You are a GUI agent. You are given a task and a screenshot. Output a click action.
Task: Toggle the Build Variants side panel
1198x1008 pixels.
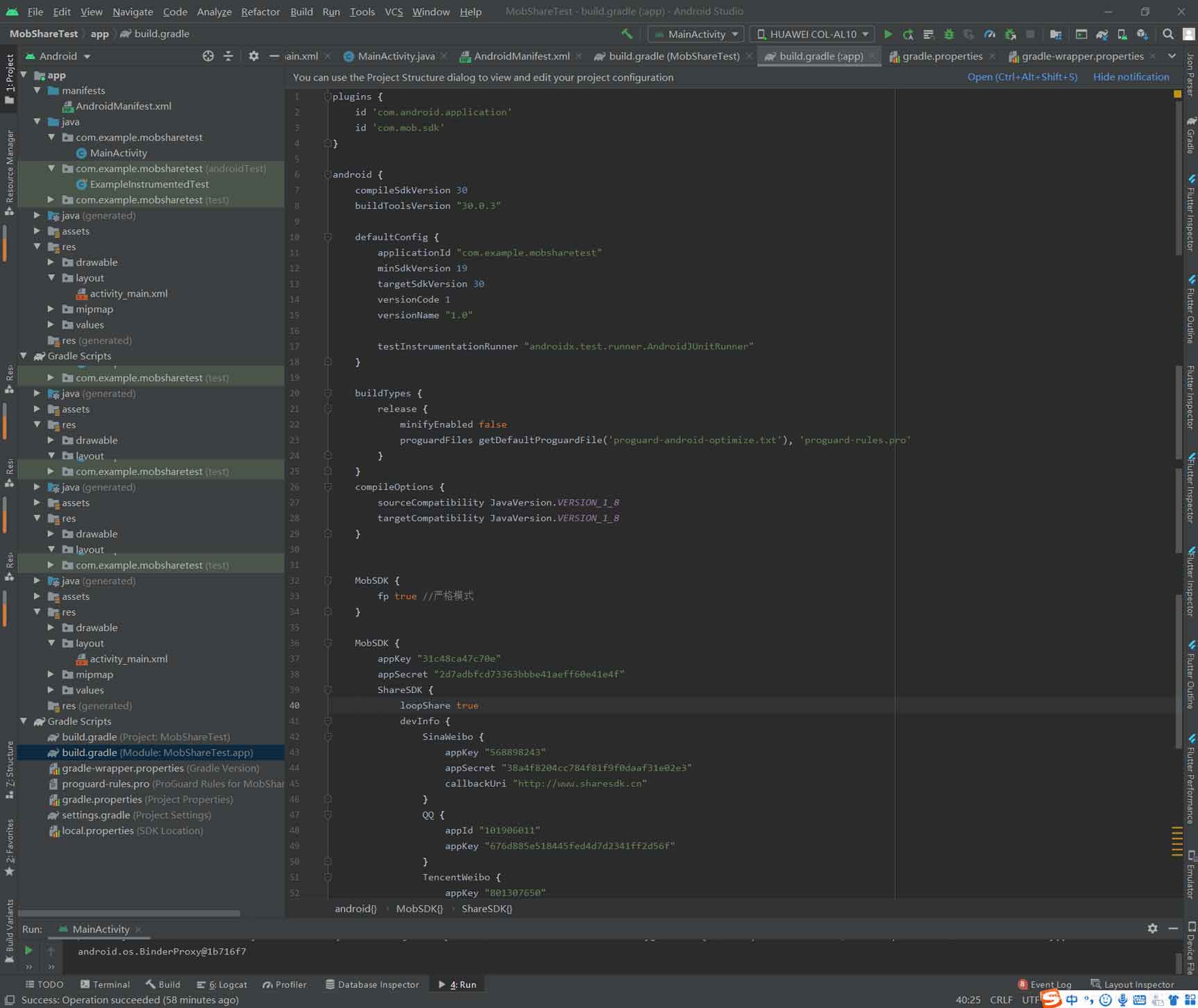click(x=9, y=930)
